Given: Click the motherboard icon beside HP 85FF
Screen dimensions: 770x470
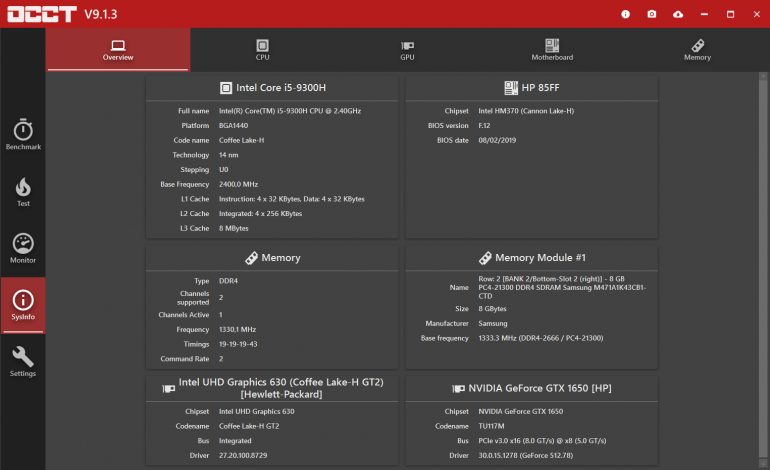Looking at the screenshot, I should tap(511, 88).
